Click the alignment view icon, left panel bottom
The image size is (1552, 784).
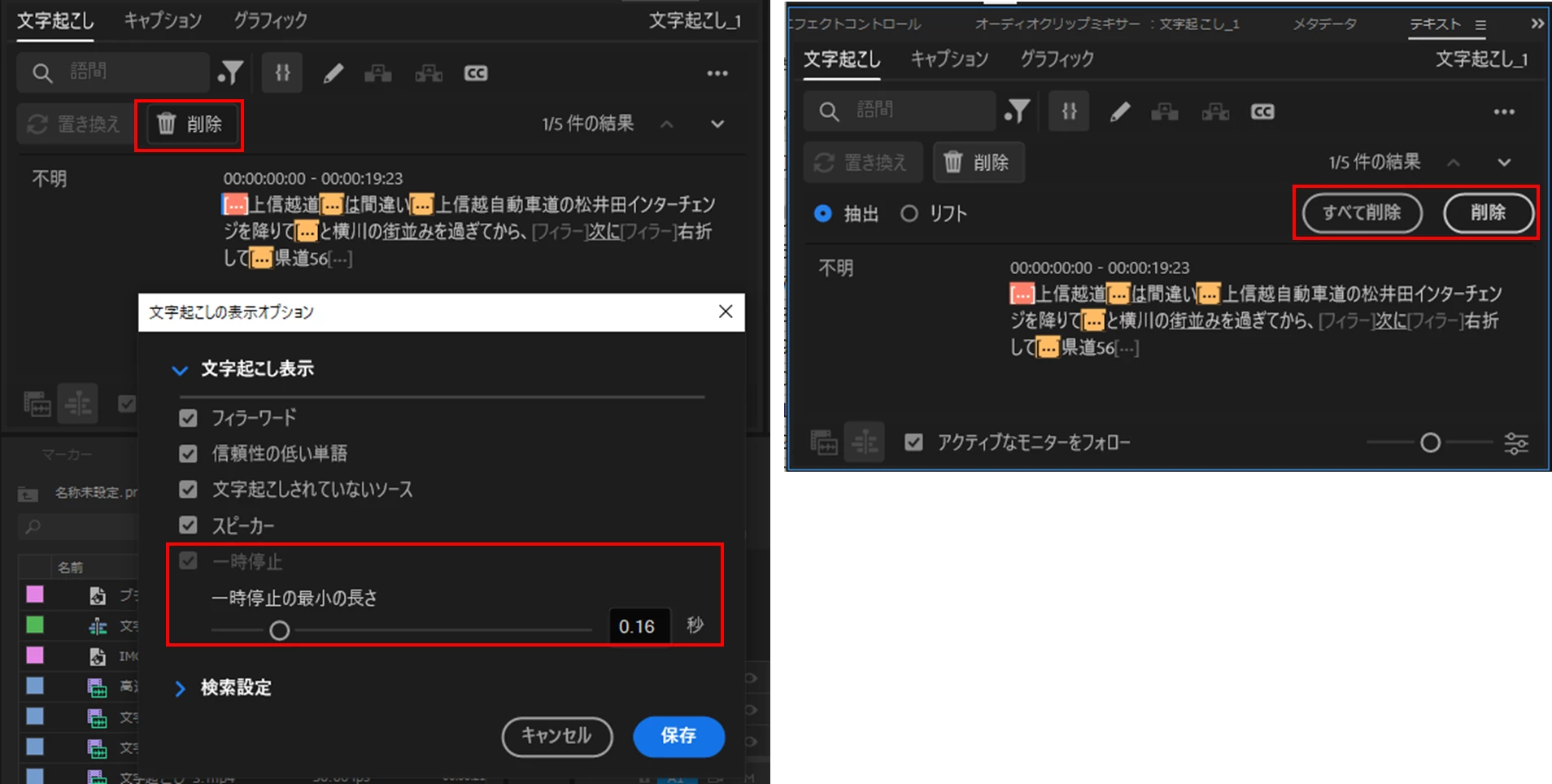pyautogui.click(x=78, y=403)
